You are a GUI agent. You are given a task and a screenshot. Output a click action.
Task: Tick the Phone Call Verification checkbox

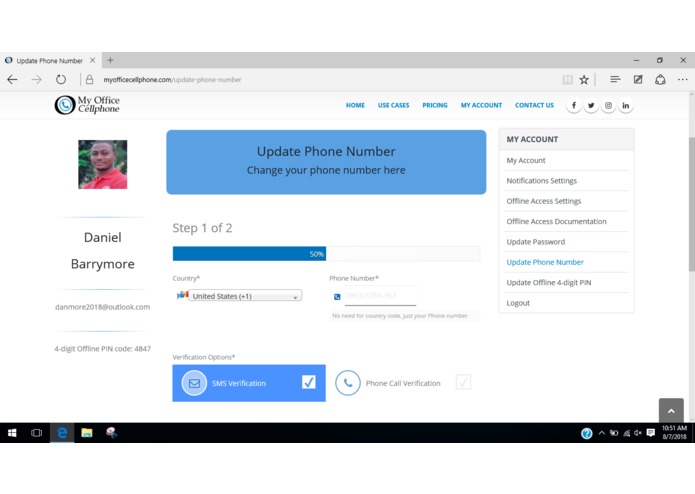point(463,382)
